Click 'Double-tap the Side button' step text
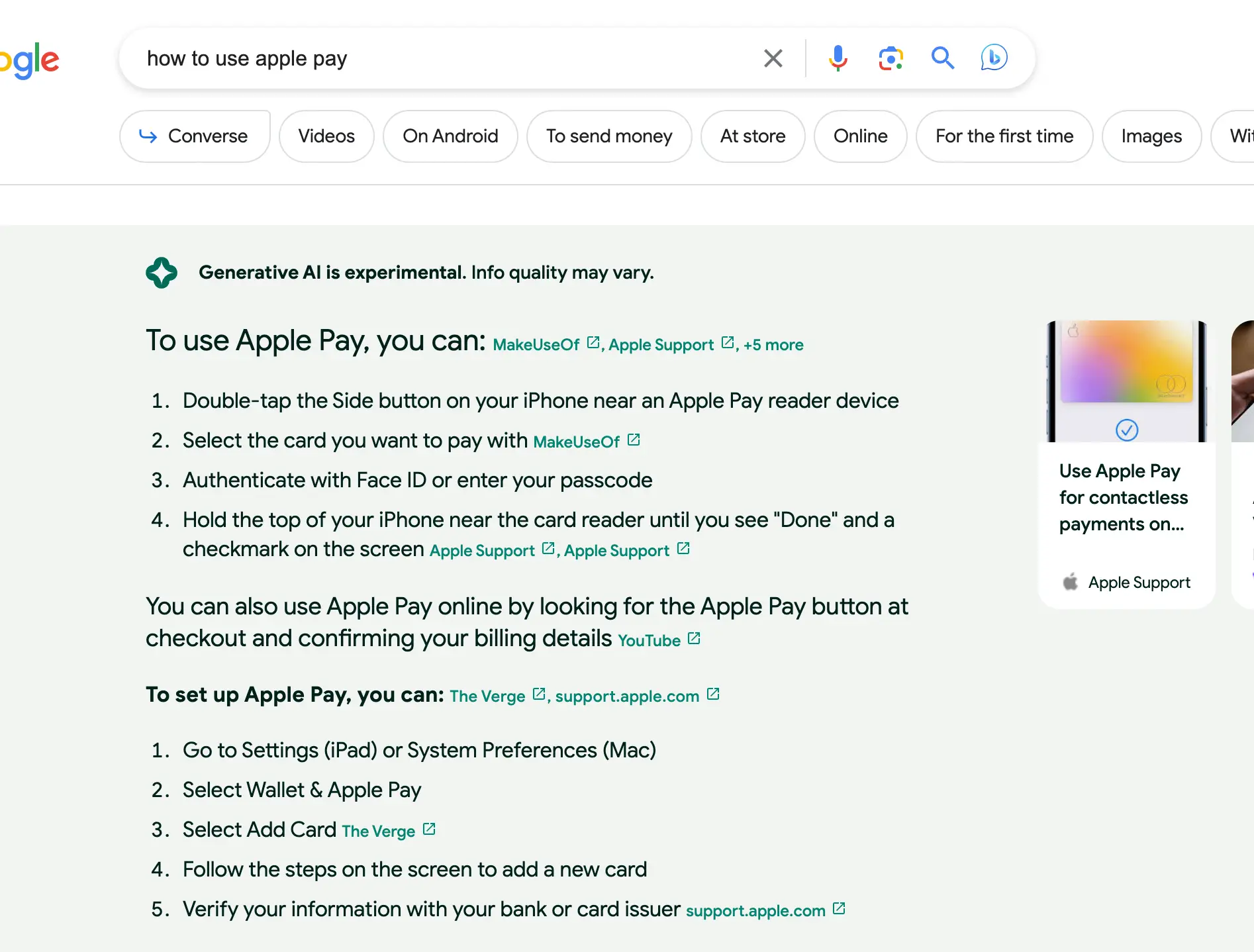The width and height of the screenshot is (1254, 952). 540,401
